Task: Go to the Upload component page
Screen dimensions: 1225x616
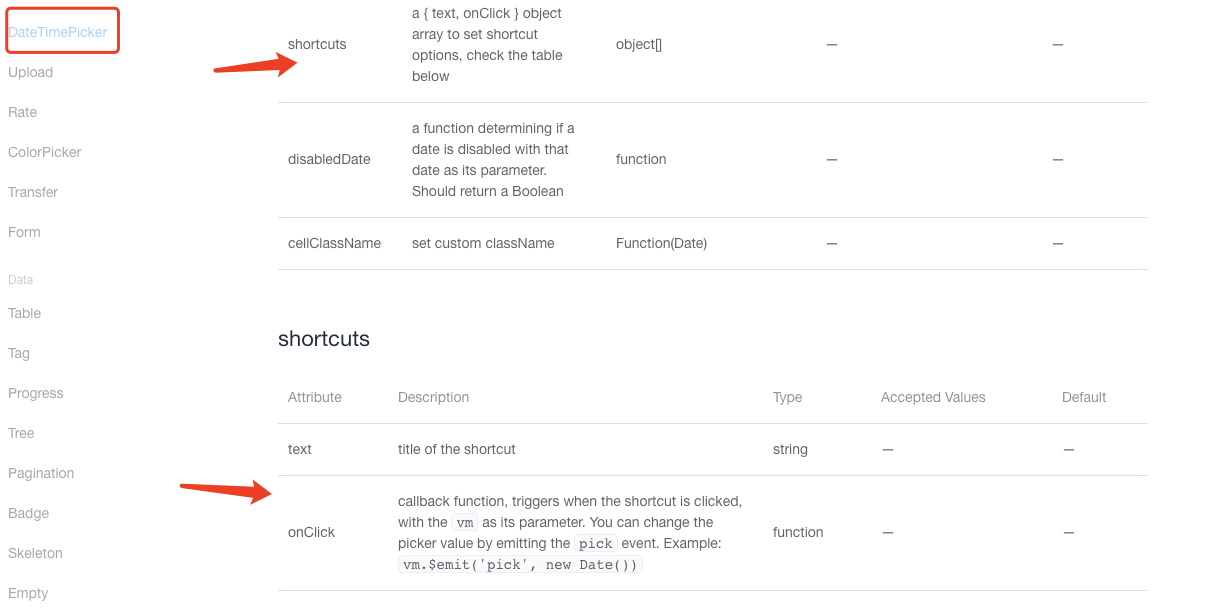Action: point(30,72)
